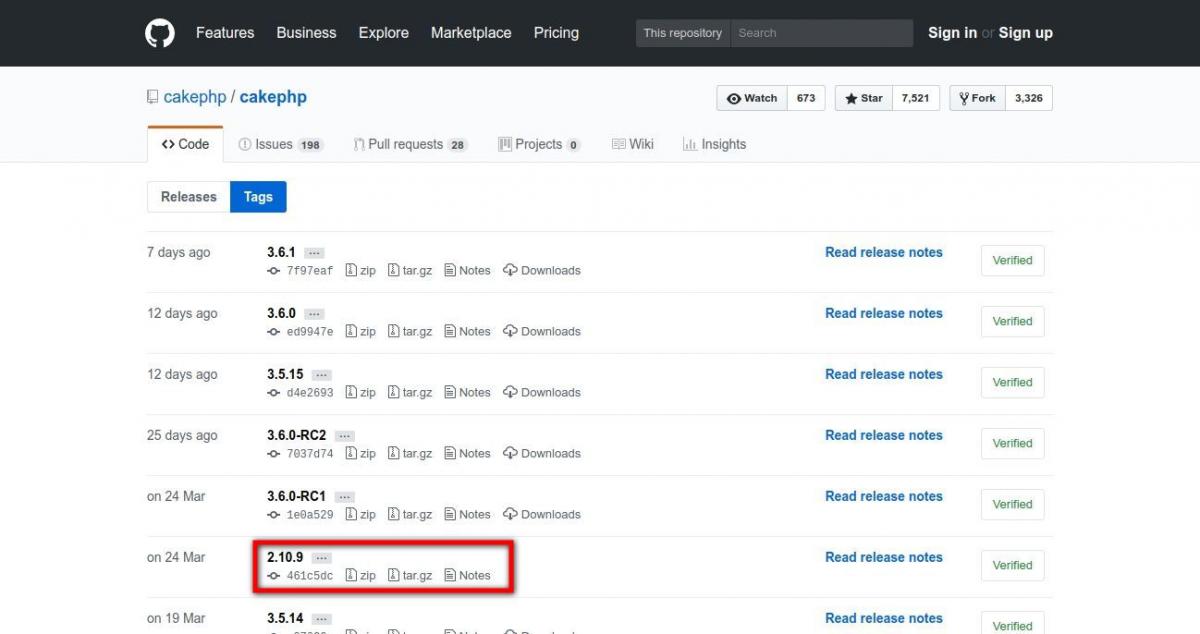Switch to the Wiki tab
Viewport: 1200px width, 634px height.
(x=632, y=144)
